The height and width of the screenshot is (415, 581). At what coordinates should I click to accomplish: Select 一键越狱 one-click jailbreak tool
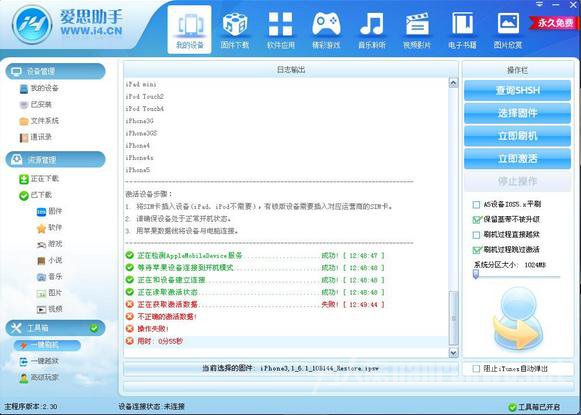[39, 361]
